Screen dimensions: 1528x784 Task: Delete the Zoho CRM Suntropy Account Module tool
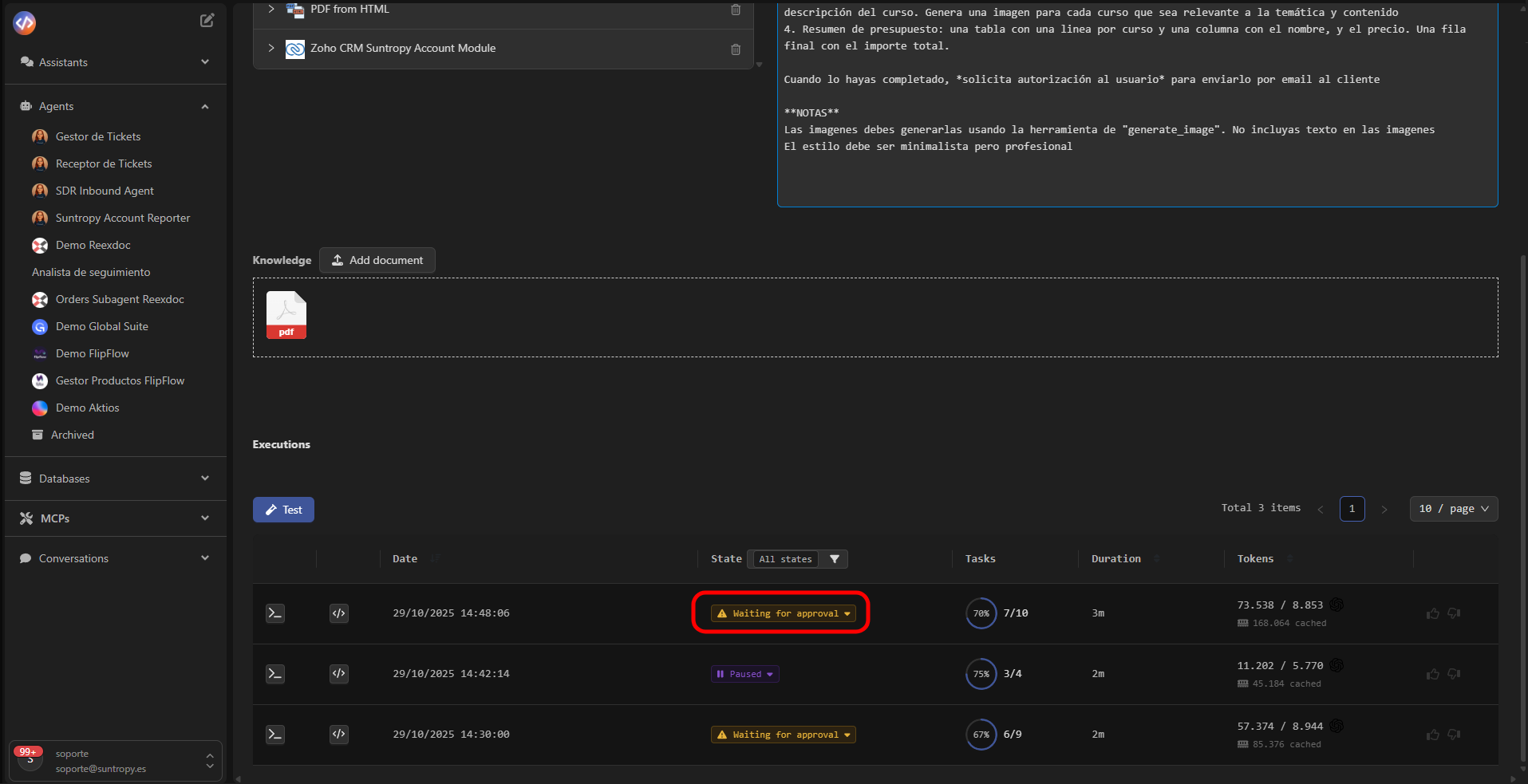point(736,49)
